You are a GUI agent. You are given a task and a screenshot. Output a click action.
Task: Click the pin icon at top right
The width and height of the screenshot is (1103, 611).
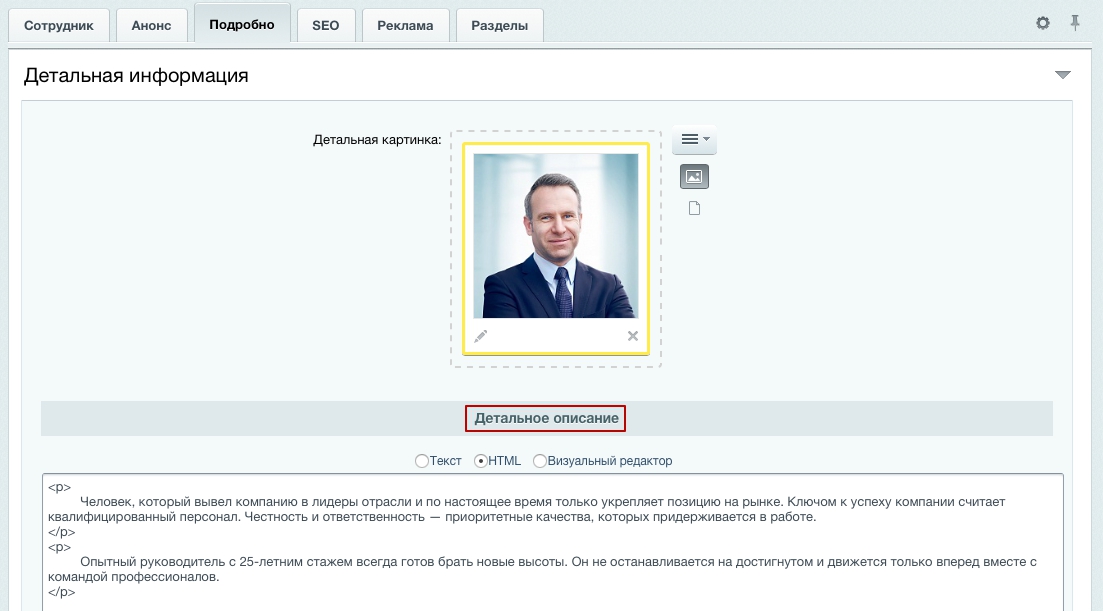point(1075,23)
